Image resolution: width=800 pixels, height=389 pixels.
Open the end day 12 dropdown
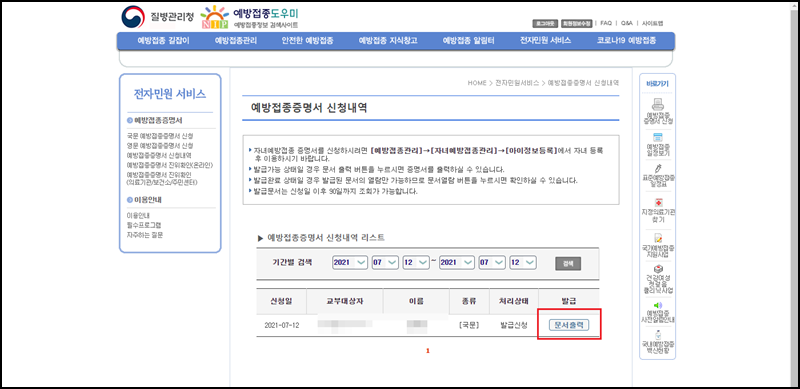523,262
